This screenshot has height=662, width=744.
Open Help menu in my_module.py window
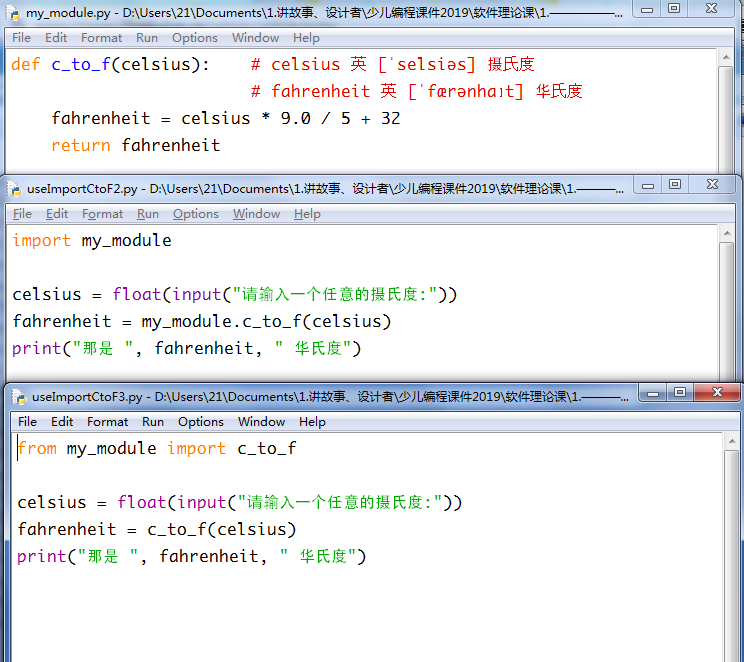coord(306,37)
